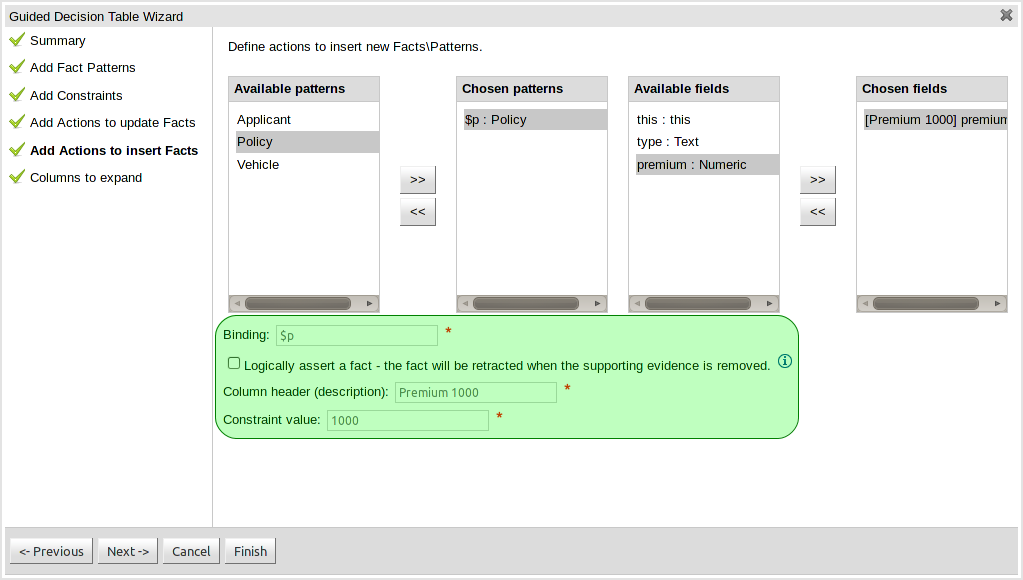Choose the type : Text field
Image resolution: width=1023 pixels, height=580 pixels.
coord(668,142)
